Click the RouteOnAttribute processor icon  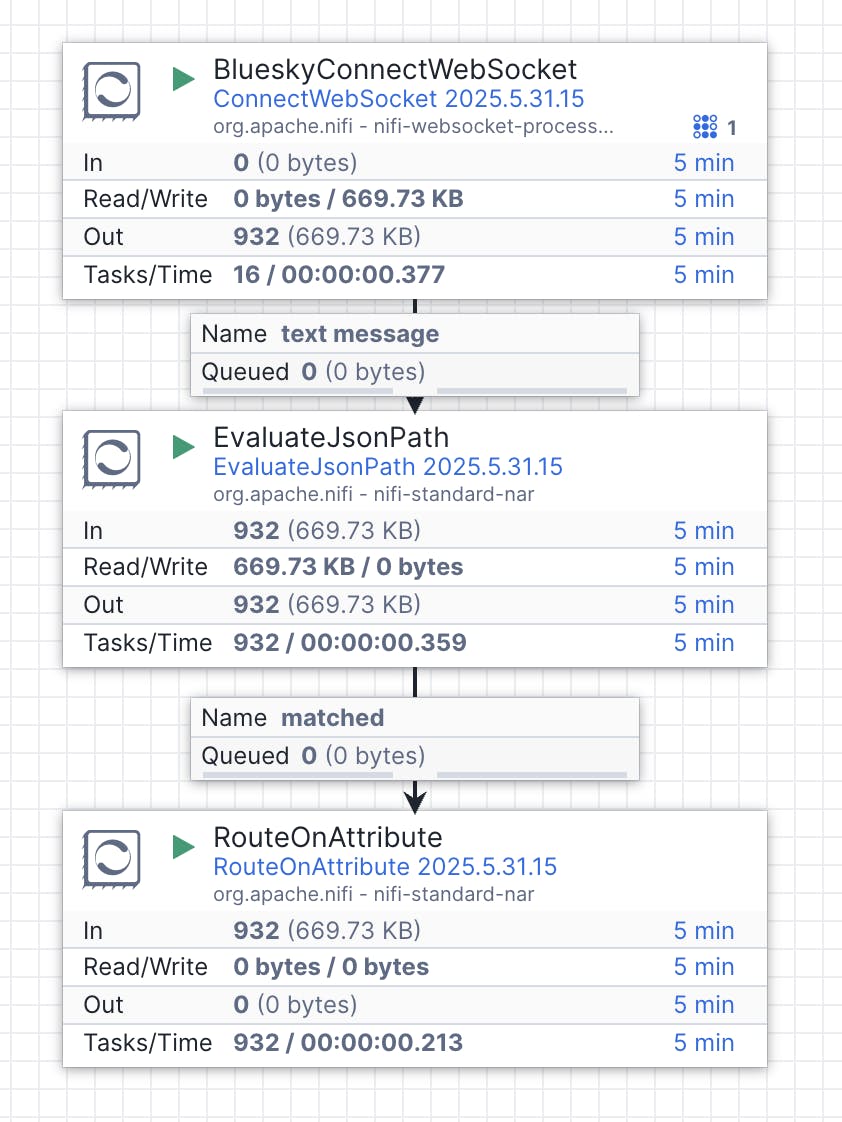click(112, 859)
